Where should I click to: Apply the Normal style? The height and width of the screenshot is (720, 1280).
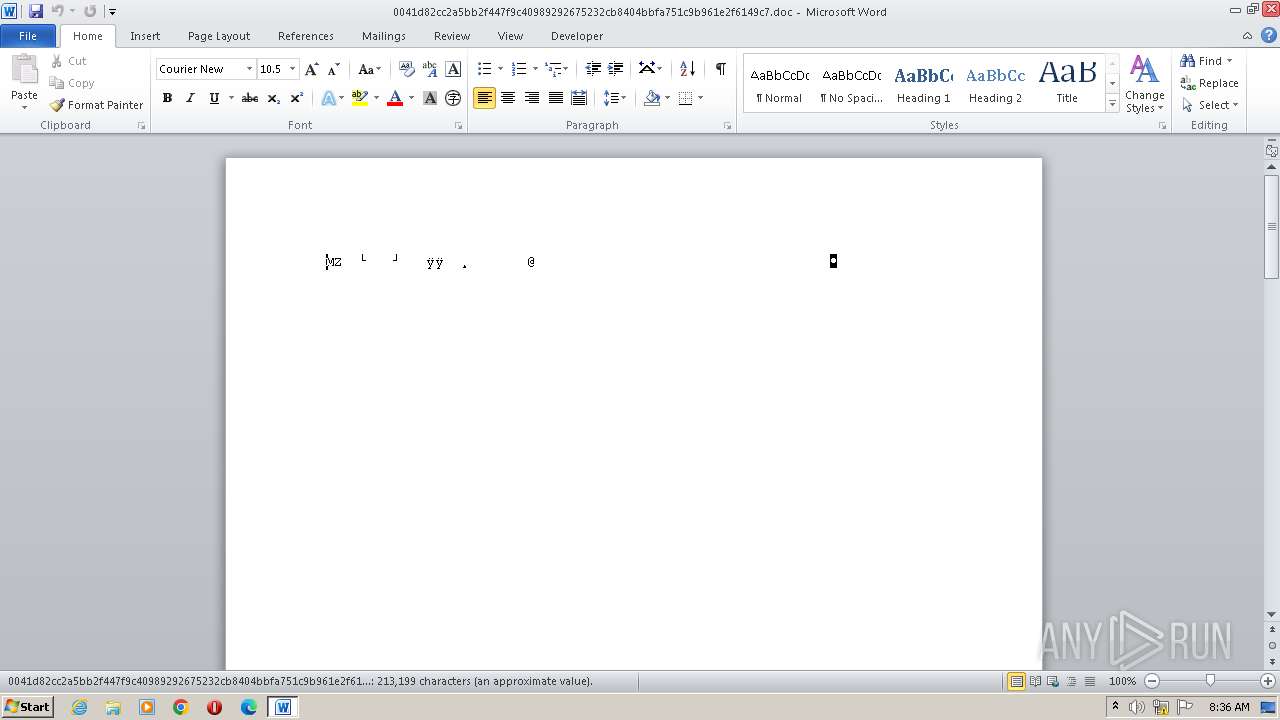pos(779,84)
